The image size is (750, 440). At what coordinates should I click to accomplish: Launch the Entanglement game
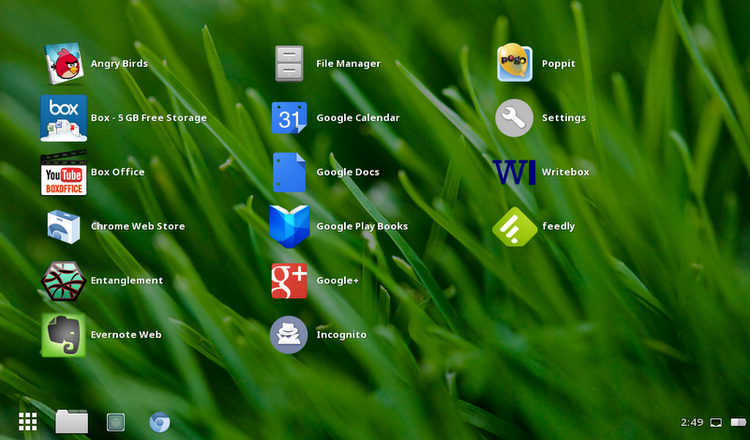(64, 281)
